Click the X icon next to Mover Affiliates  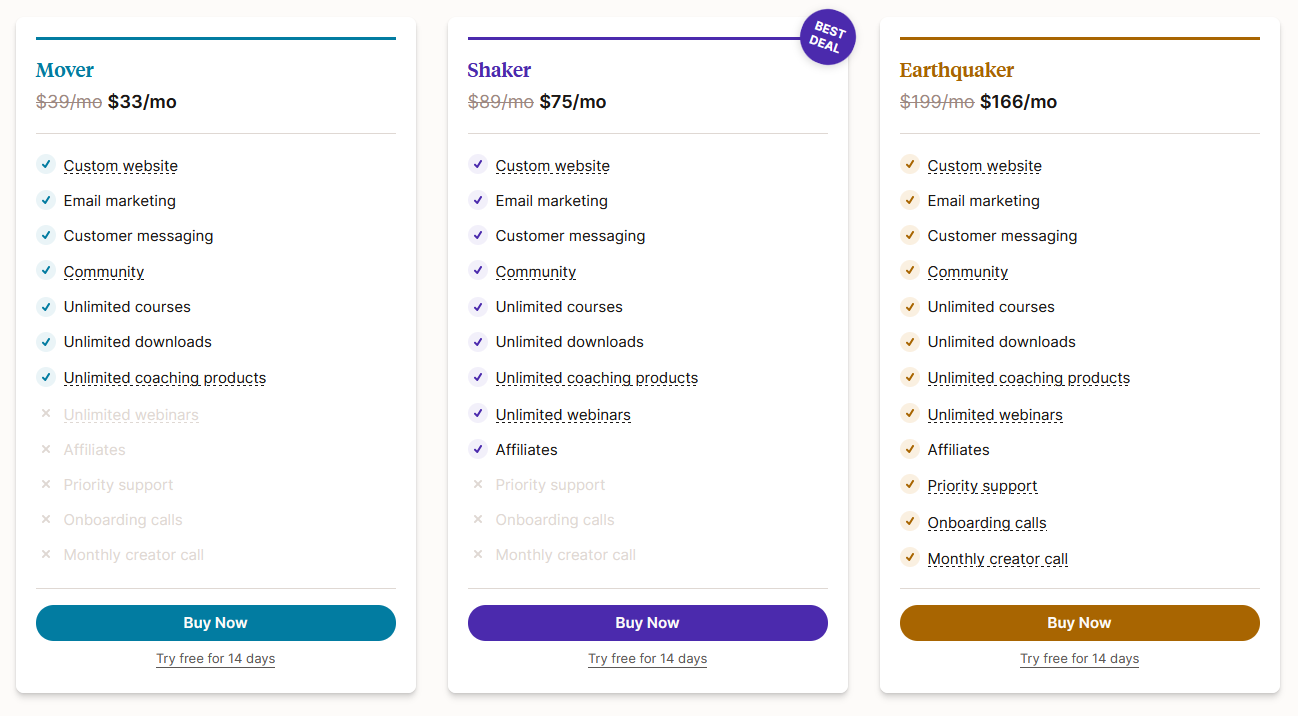45,450
